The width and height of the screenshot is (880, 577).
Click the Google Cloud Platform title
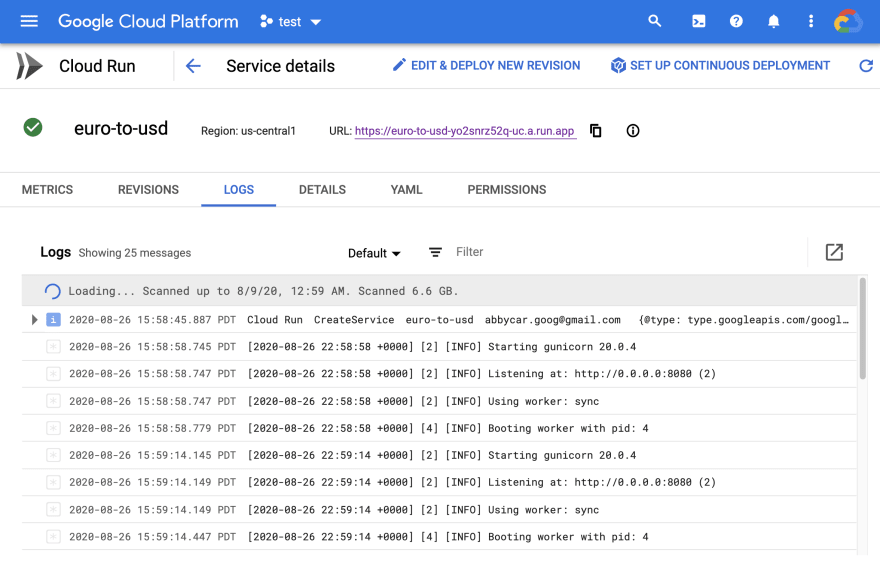click(x=148, y=21)
